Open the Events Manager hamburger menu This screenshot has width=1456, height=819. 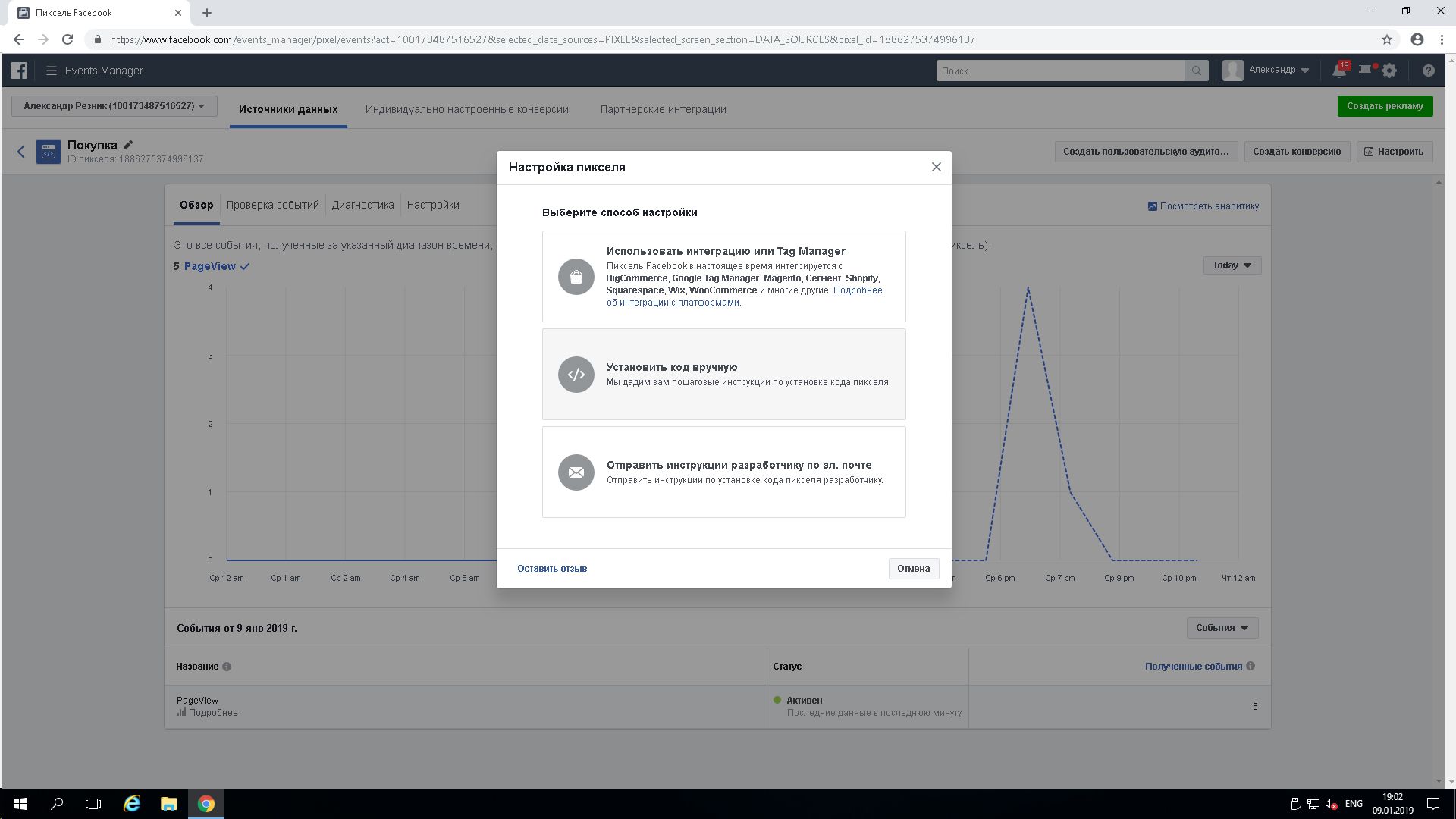52,71
